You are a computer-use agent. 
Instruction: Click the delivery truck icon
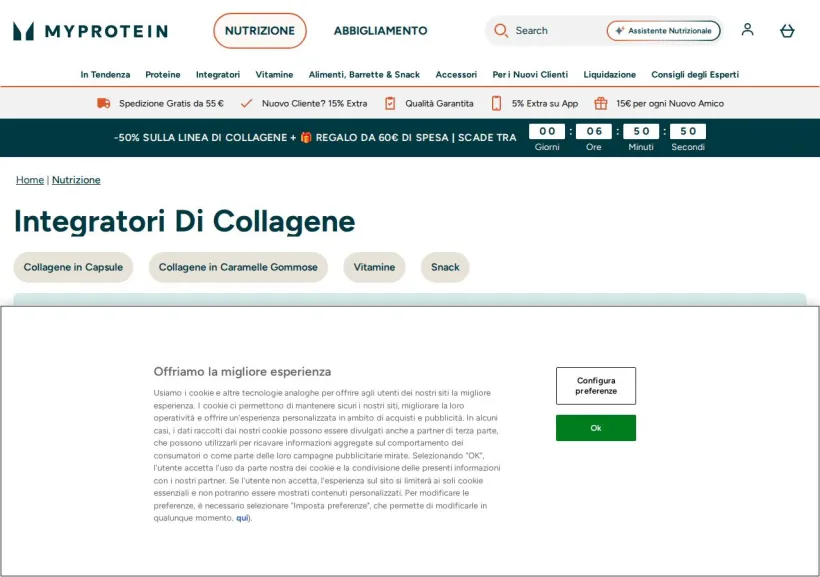pyautogui.click(x=104, y=103)
